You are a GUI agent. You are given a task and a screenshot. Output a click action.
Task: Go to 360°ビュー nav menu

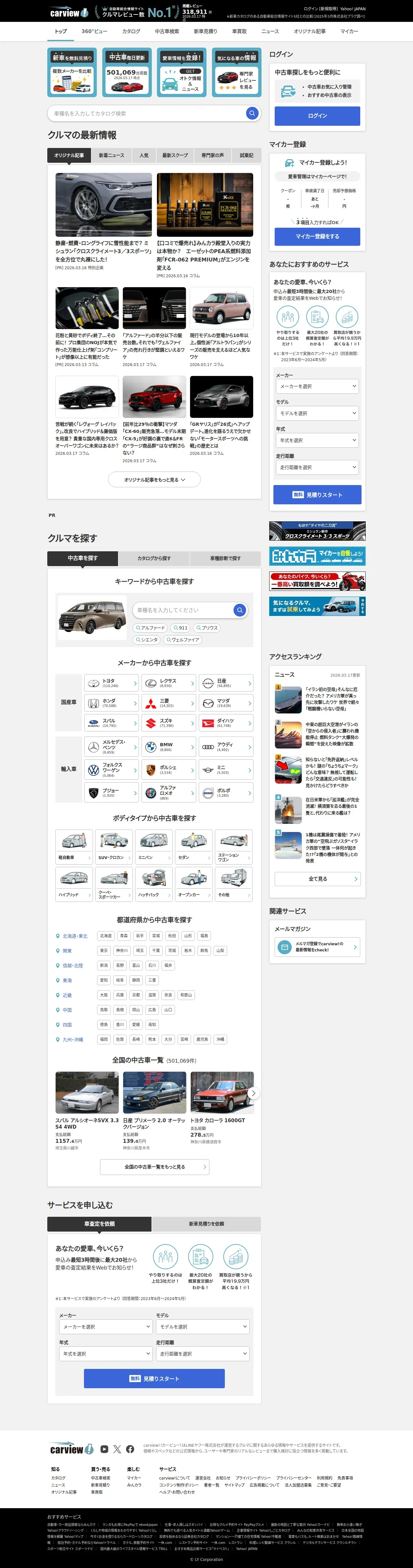point(95,32)
